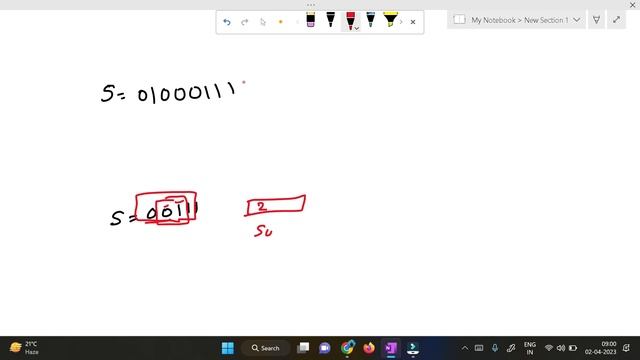The image size is (640, 360).
Task: Open Firefox from the taskbar
Action: click(x=369, y=348)
